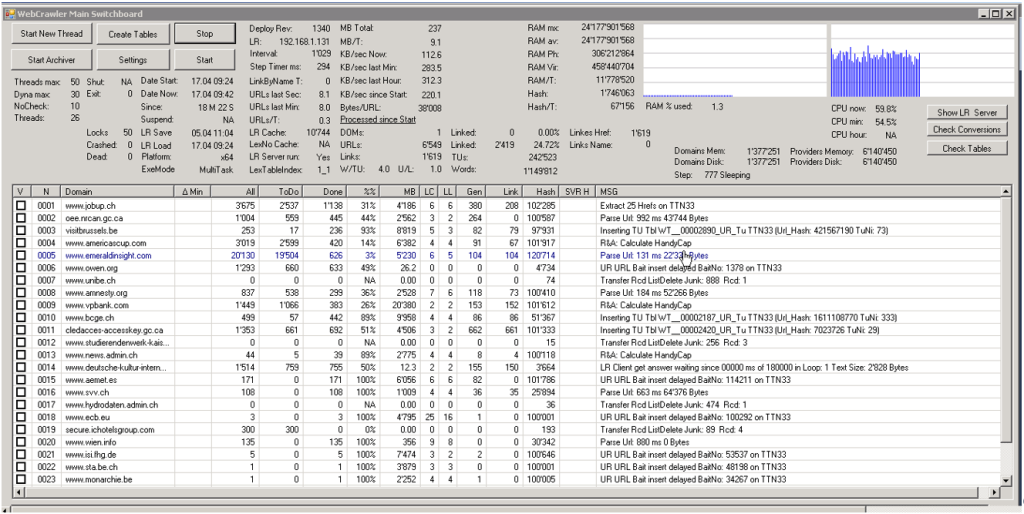Click the WebCrawler app icon in title bar

8,14
